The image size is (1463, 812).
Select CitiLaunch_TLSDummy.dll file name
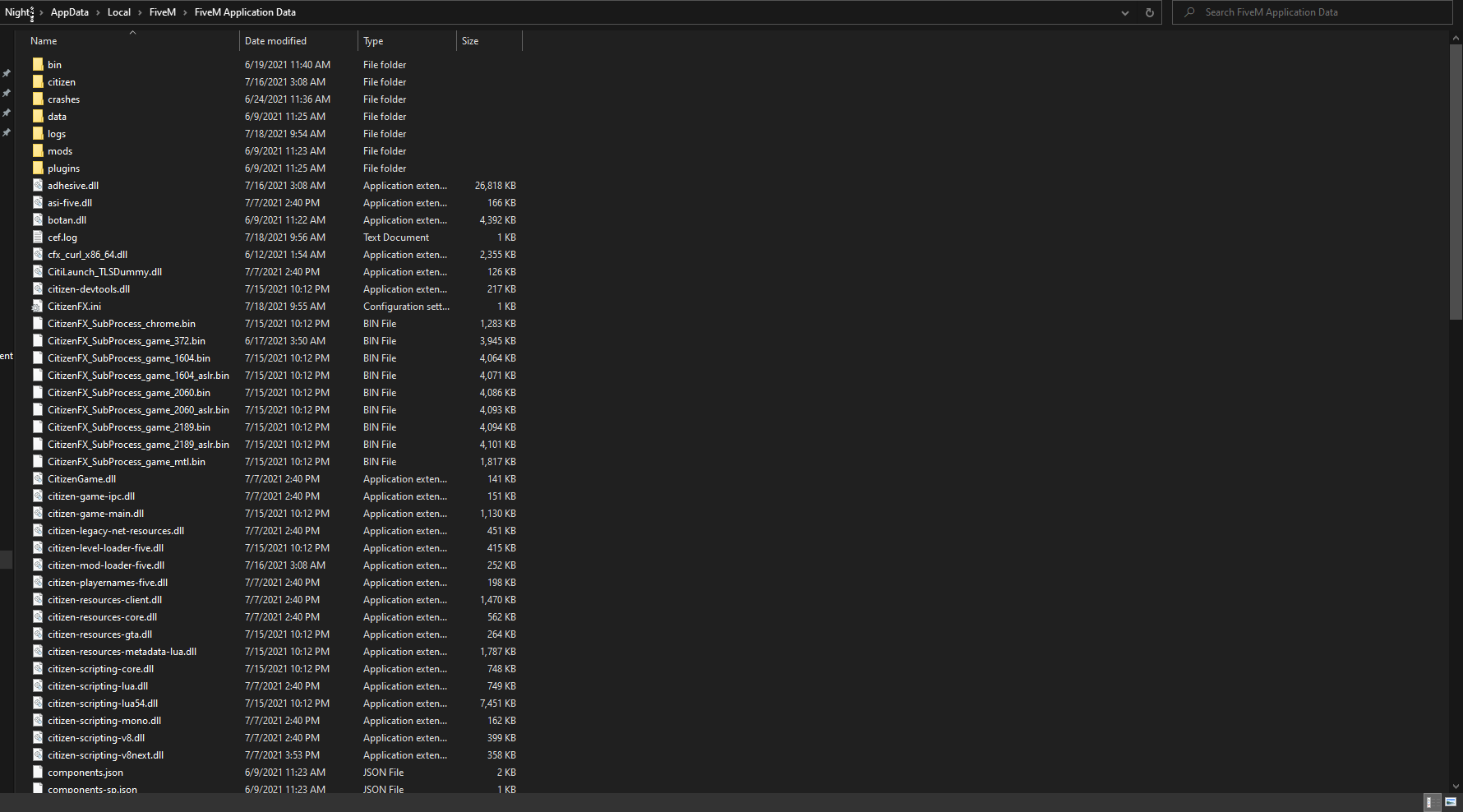coord(104,272)
